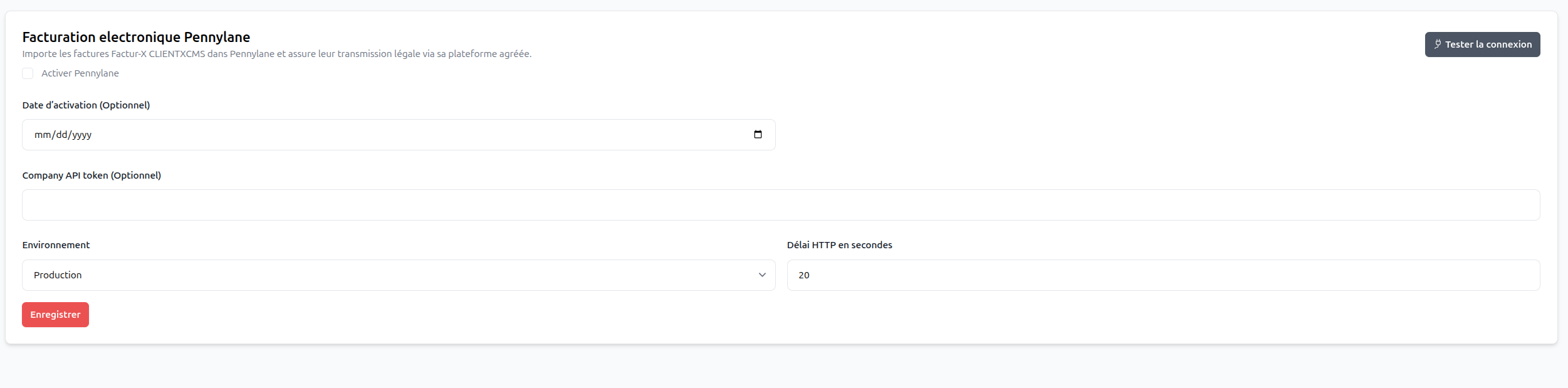Viewport: 1568px width, 388px height.
Task: Click the plug icon in Tester la connexion
Action: pos(1438,44)
